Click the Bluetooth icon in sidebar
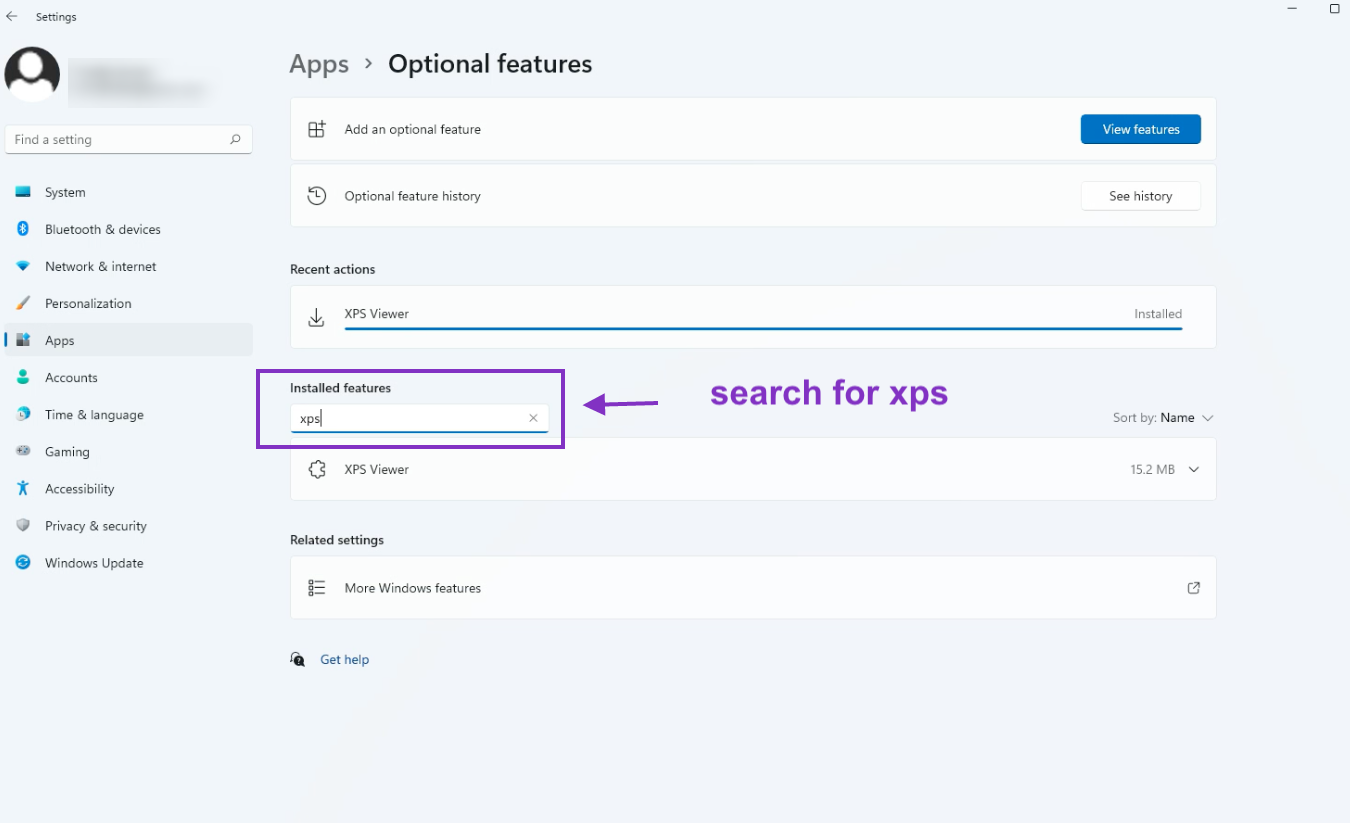The height and width of the screenshot is (823, 1350). pyautogui.click(x=23, y=229)
